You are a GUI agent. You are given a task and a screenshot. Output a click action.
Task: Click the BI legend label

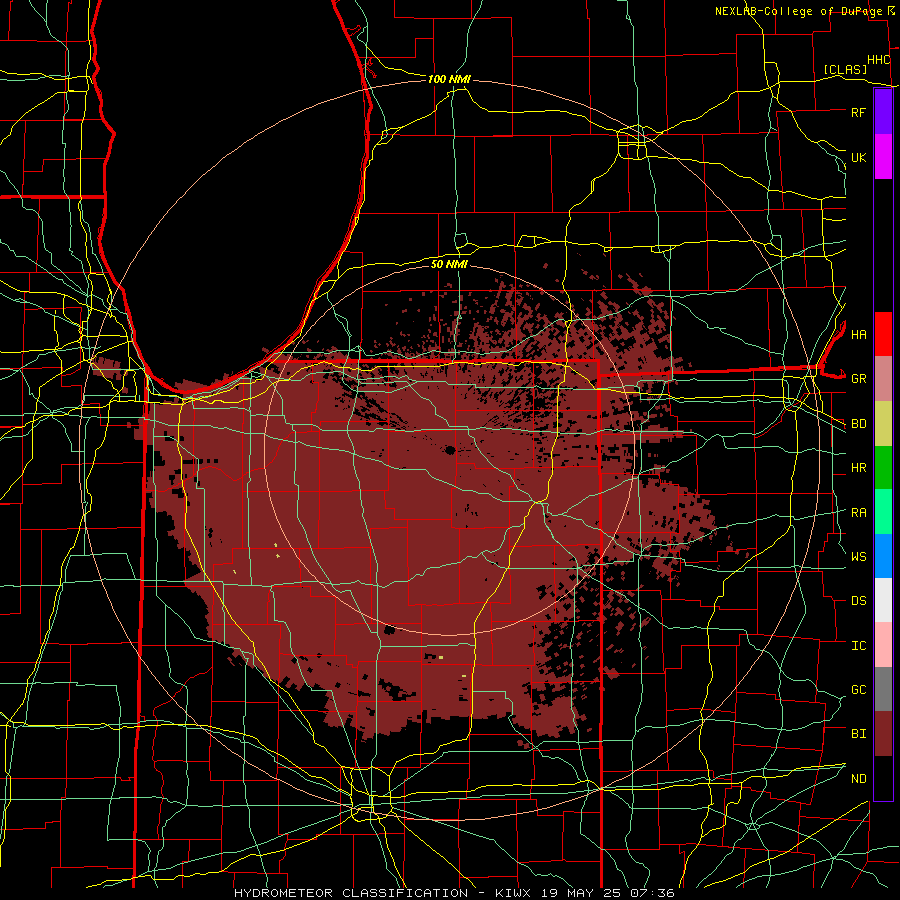click(x=859, y=734)
